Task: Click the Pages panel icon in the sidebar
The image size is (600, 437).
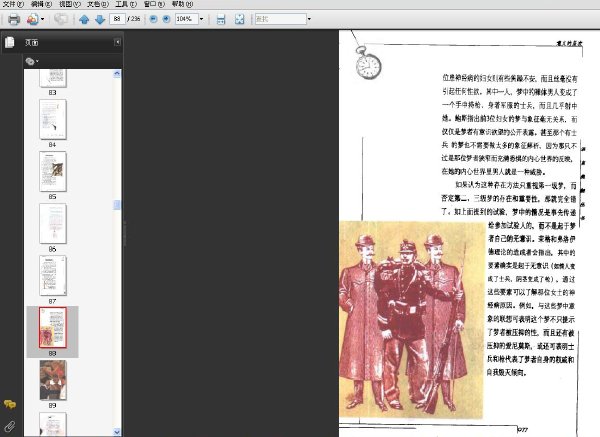Action: pos(10,42)
